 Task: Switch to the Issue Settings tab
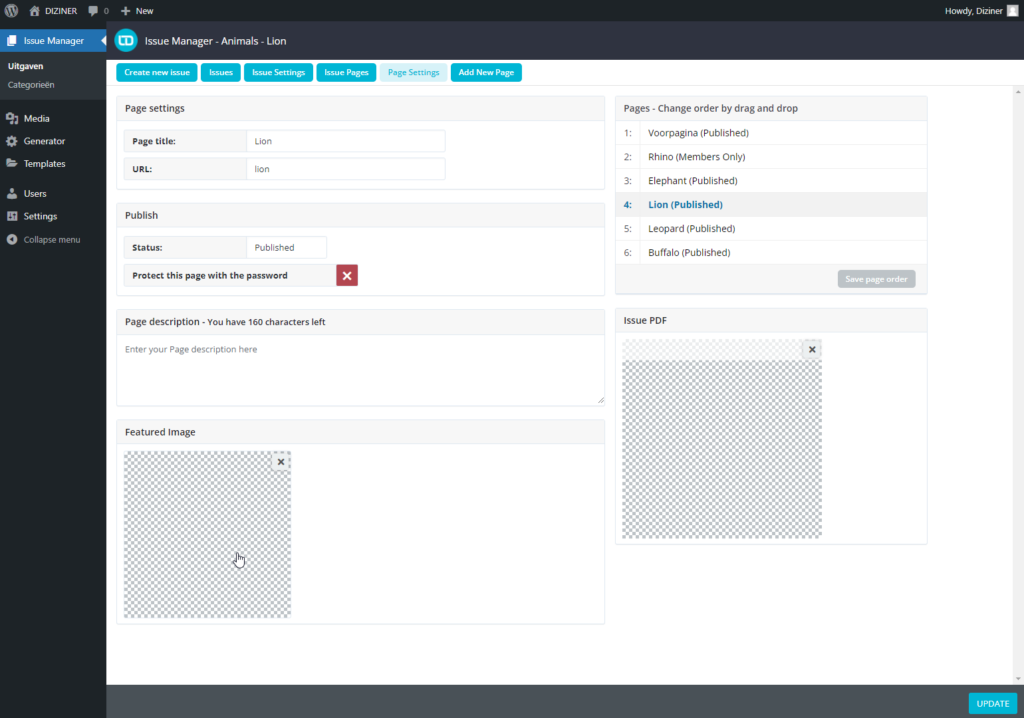pos(278,73)
